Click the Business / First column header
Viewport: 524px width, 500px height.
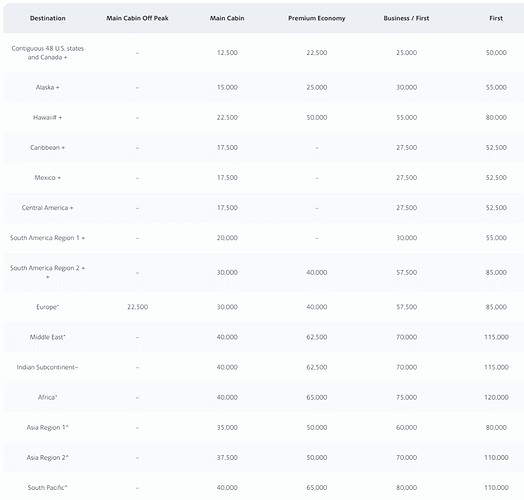pos(406,18)
